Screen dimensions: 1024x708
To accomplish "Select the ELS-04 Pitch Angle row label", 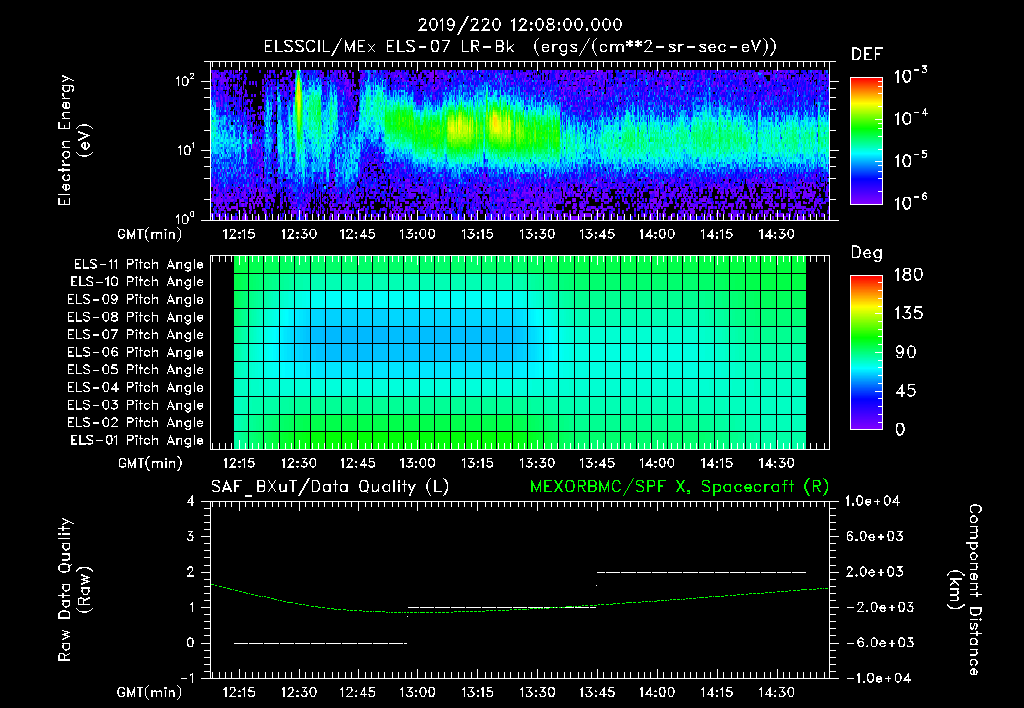I will pos(136,387).
